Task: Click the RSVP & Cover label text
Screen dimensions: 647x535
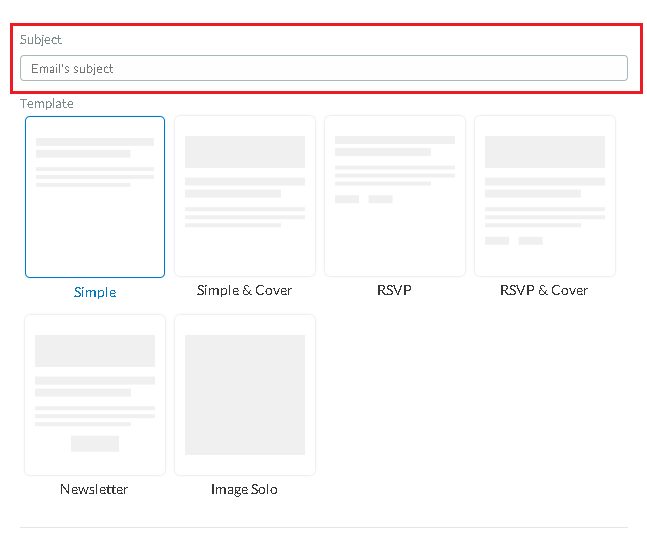Action: click(x=544, y=290)
